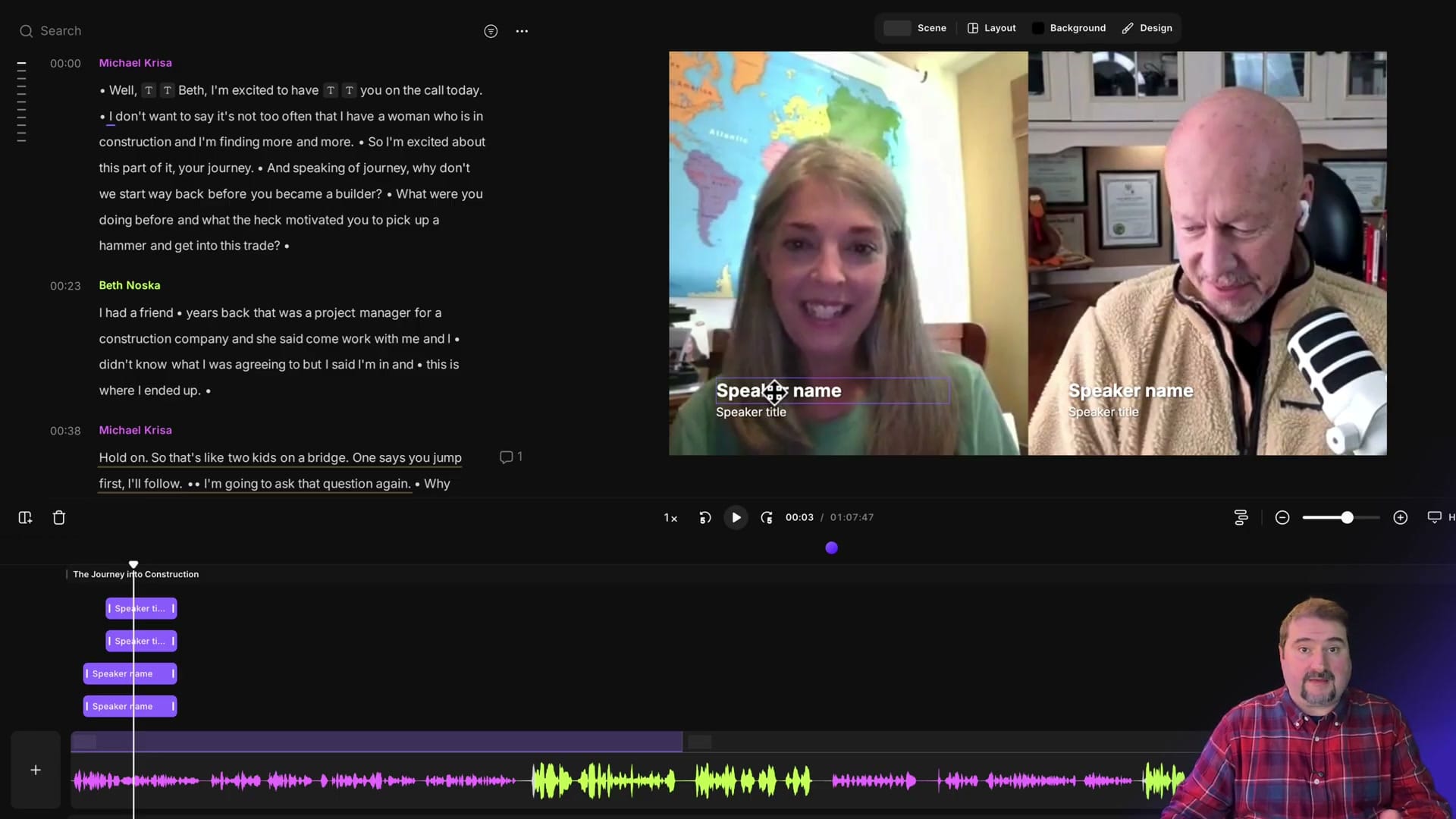1456x819 pixels.
Task: Click first T marker after 'Well,'
Action: click(149, 90)
